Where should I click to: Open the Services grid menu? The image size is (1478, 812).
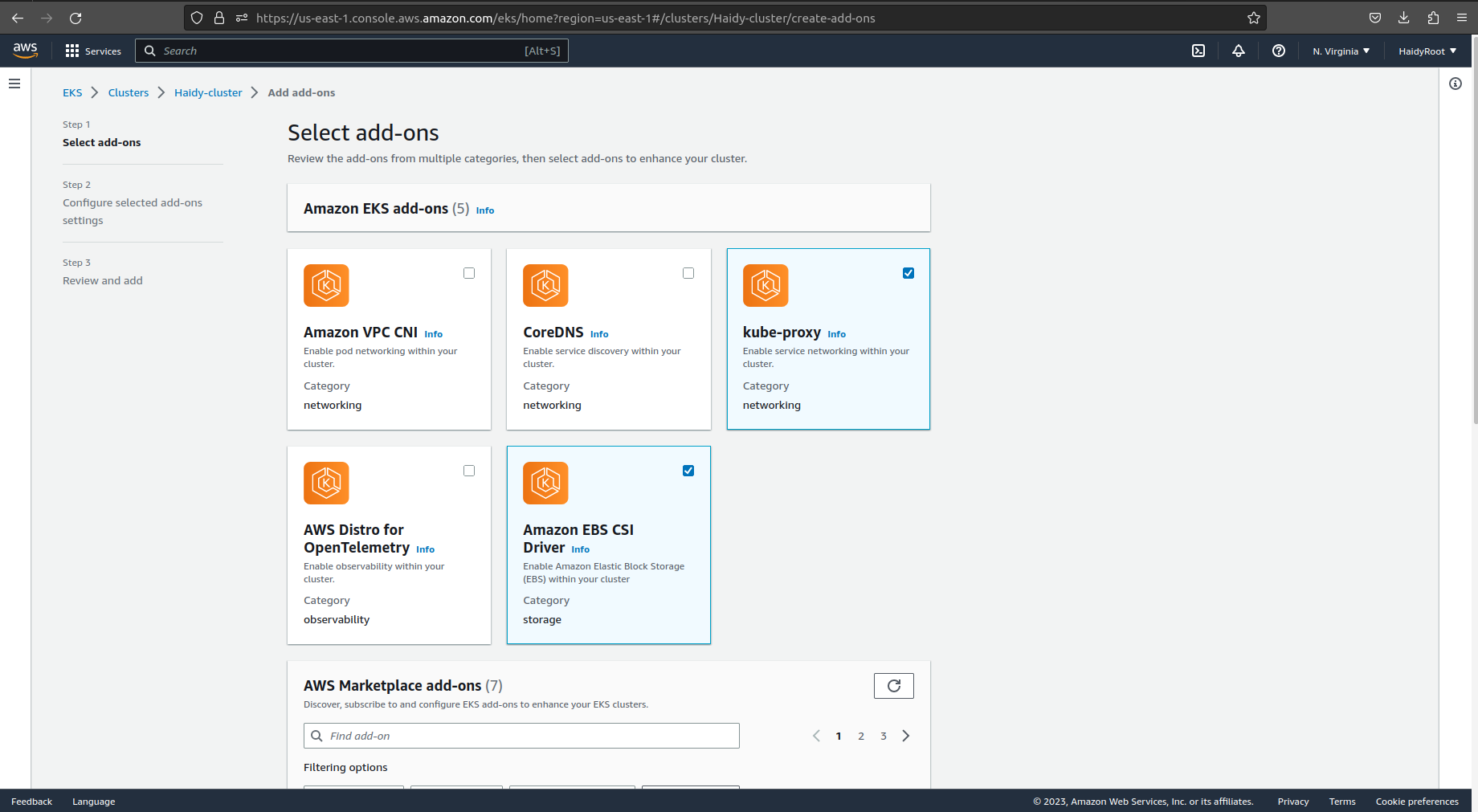(x=93, y=51)
